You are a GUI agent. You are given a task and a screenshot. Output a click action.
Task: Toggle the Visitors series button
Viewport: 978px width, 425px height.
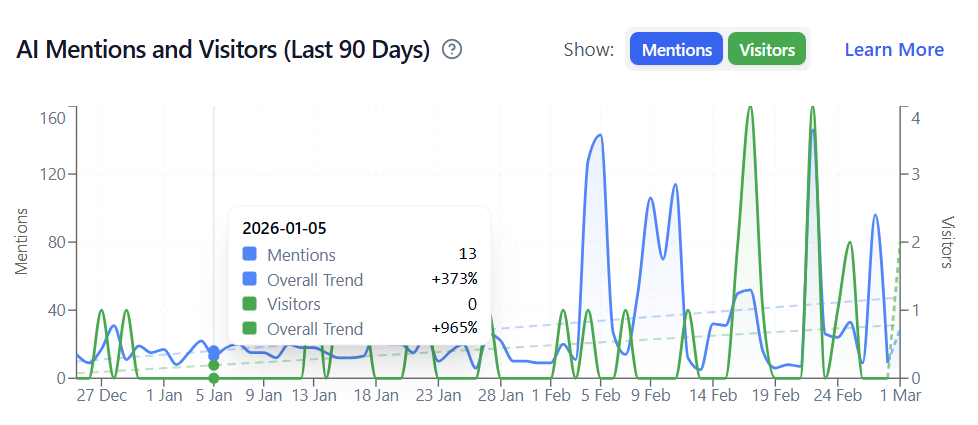point(767,49)
